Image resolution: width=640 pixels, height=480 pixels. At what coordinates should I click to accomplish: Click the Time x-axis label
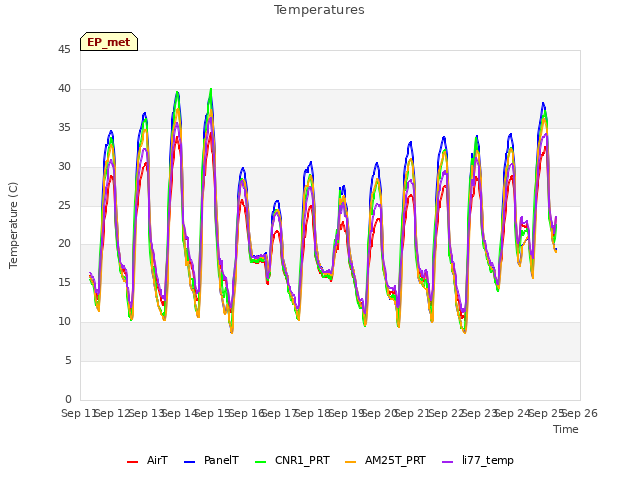pyautogui.click(x=566, y=429)
